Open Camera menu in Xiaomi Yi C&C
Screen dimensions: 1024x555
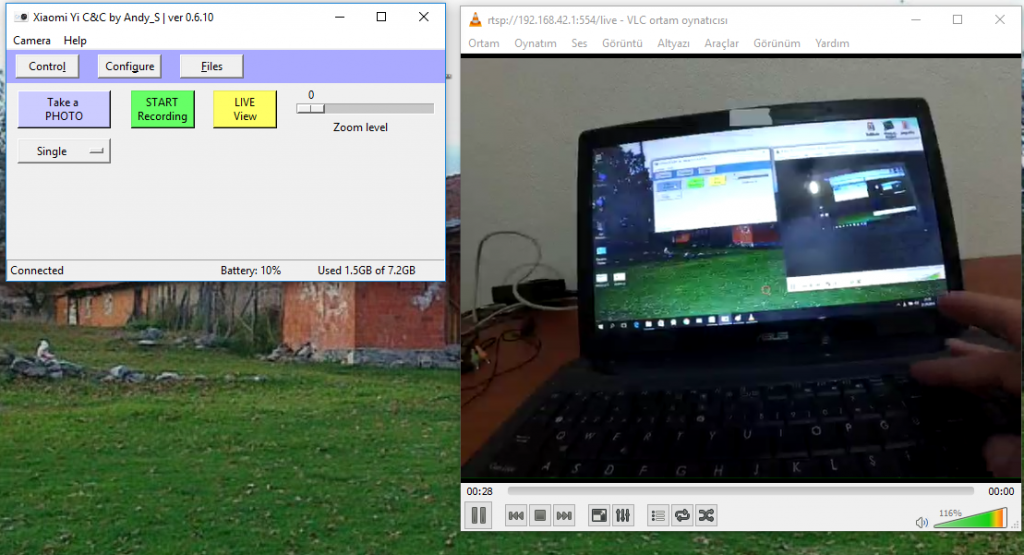[x=32, y=40]
